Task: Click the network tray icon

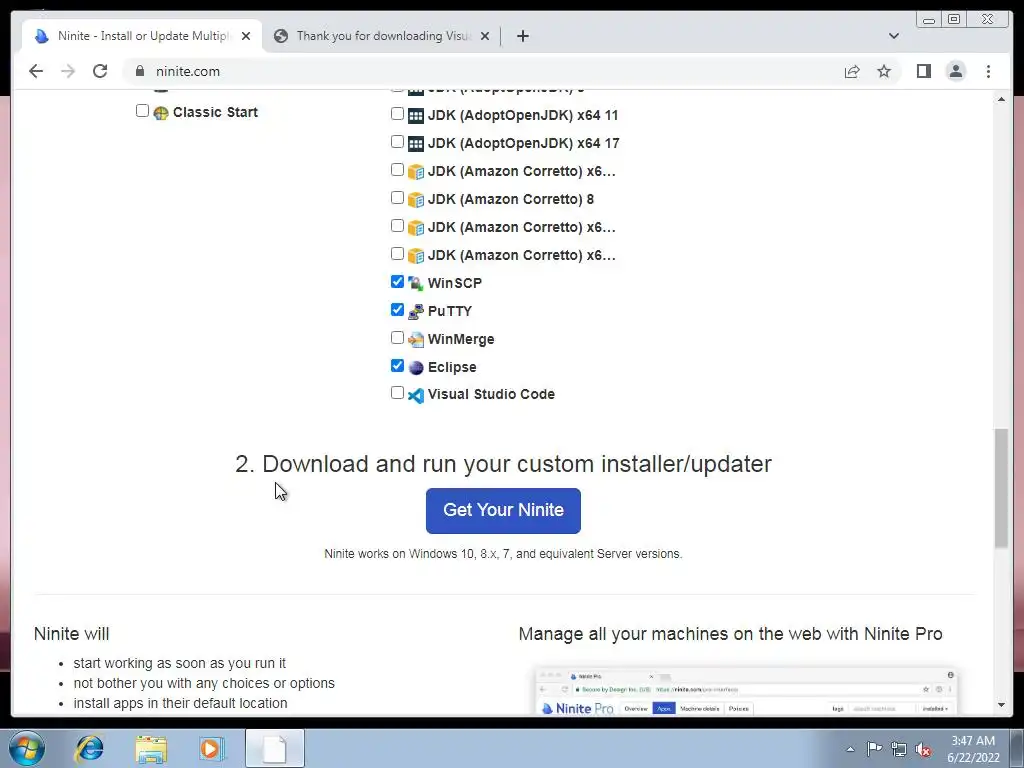Action: [899, 749]
